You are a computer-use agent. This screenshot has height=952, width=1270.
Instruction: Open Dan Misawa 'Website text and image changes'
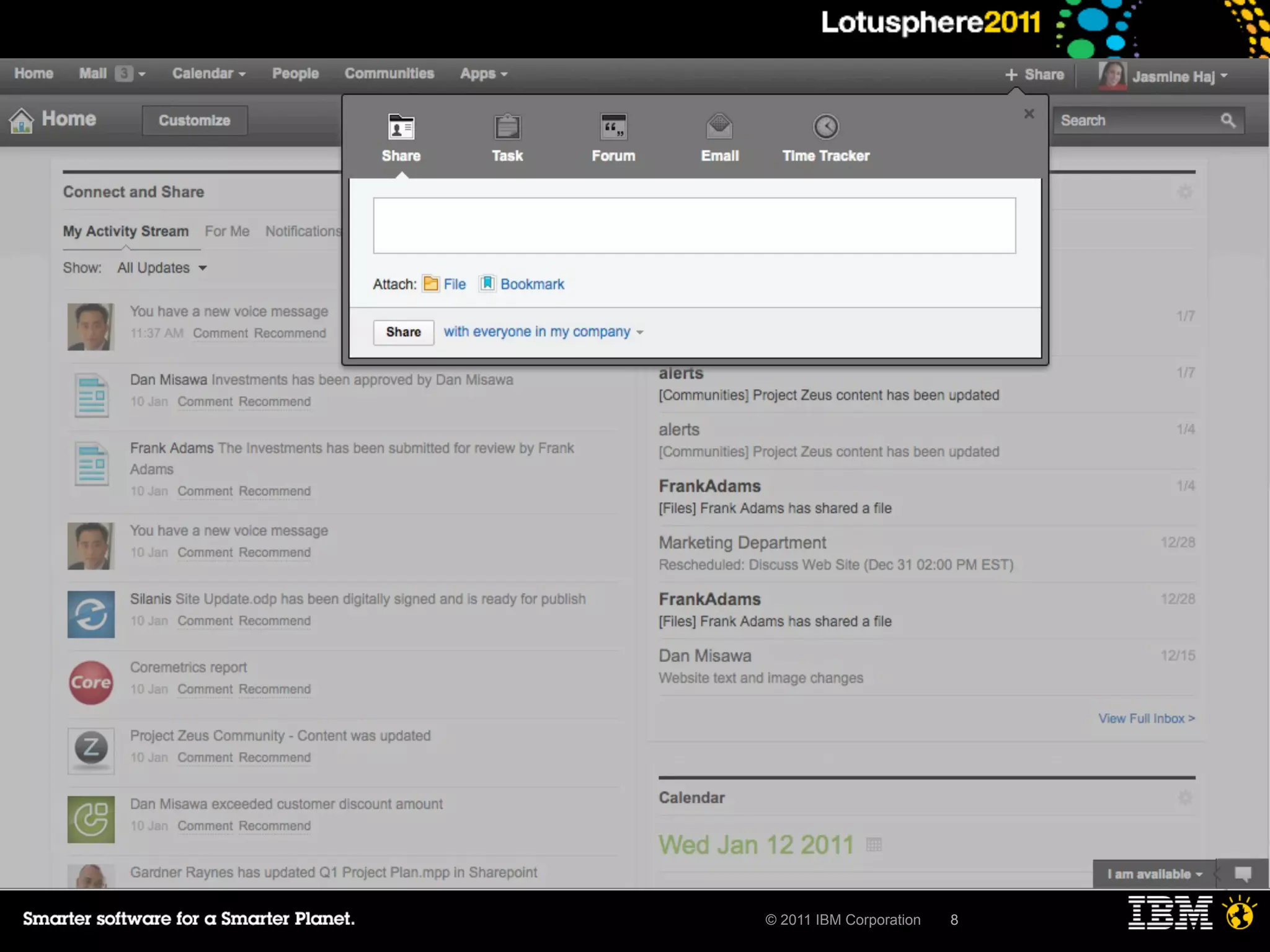[926, 666]
